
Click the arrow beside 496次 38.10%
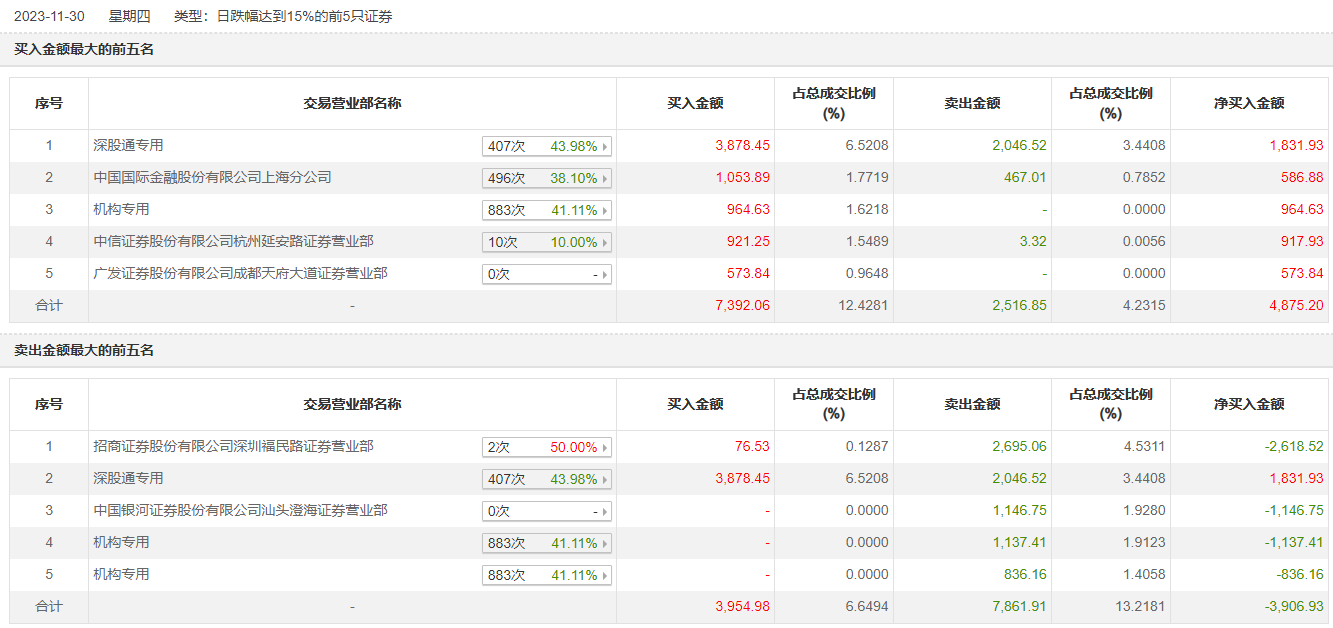pyautogui.click(x=605, y=179)
